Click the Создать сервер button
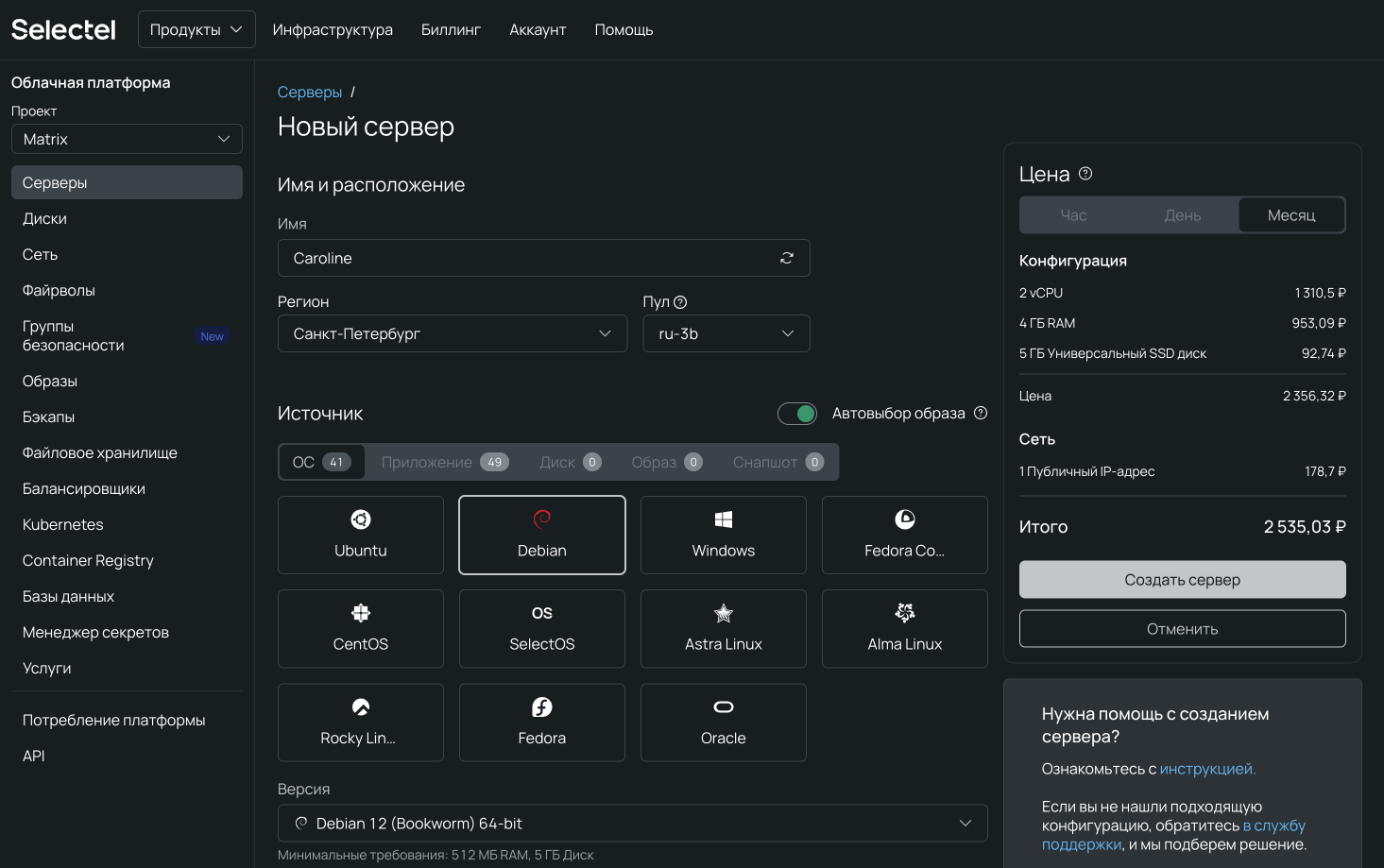Image resolution: width=1384 pixels, height=868 pixels. coord(1183,580)
